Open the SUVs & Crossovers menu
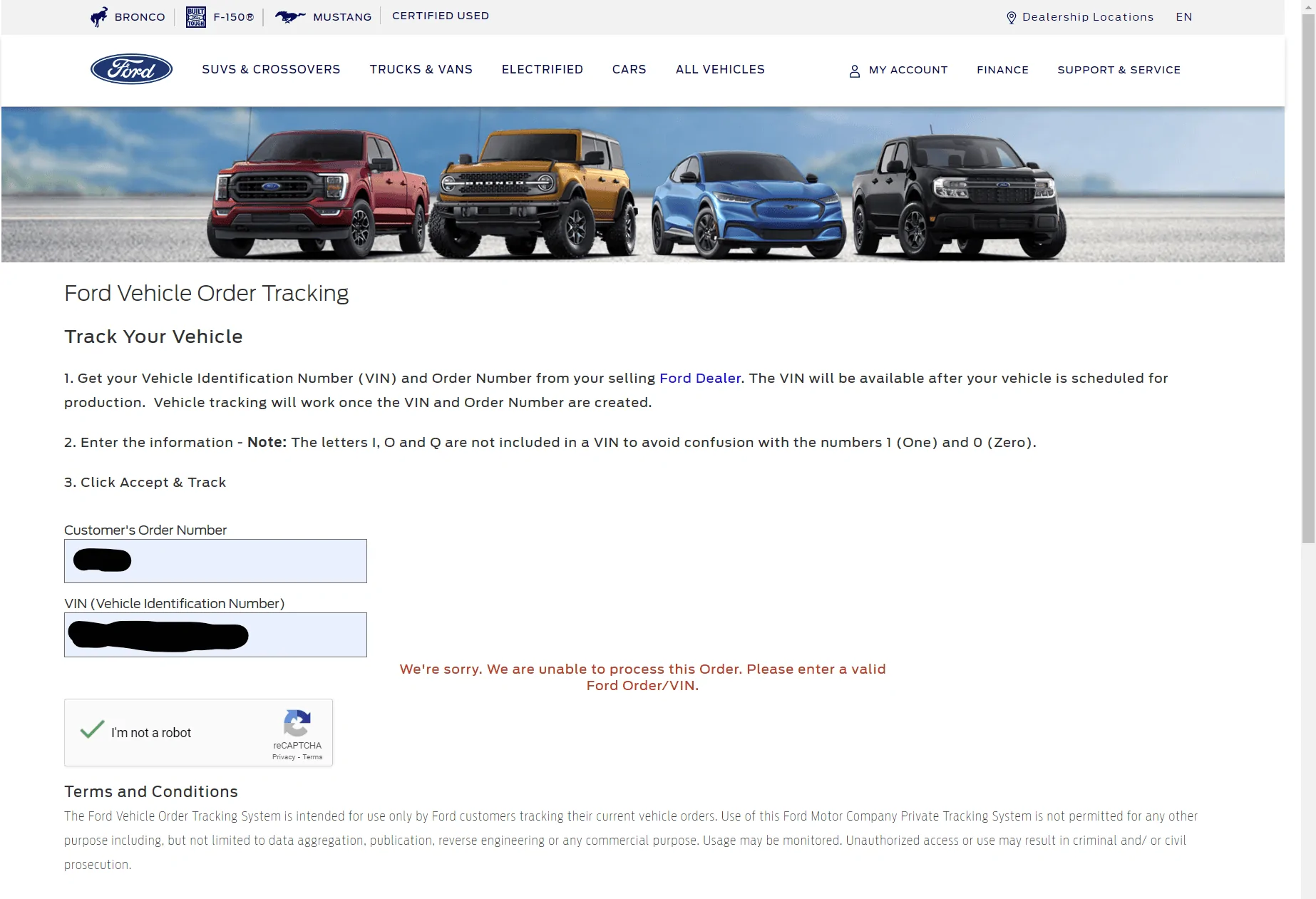Viewport: 1316px width, 899px height. click(x=271, y=69)
